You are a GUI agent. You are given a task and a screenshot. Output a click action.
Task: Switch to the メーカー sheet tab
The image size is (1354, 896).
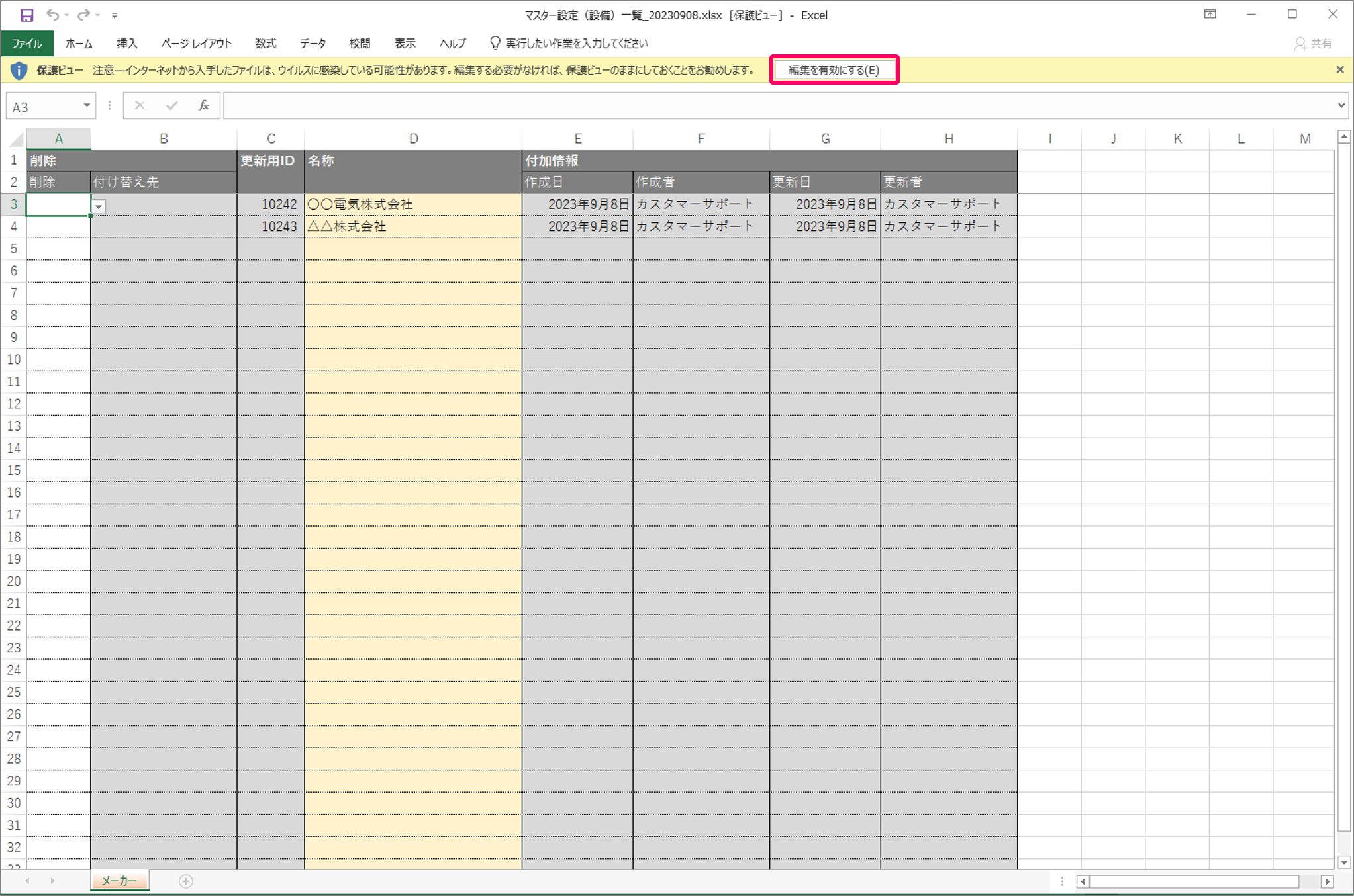click(119, 881)
